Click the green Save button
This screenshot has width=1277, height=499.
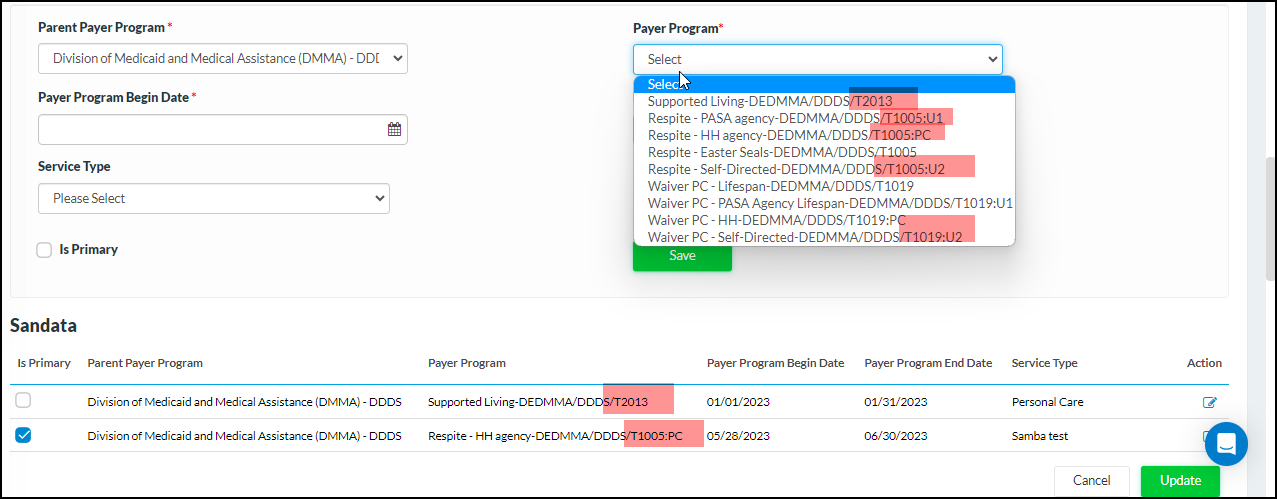click(x=682, y=256)
